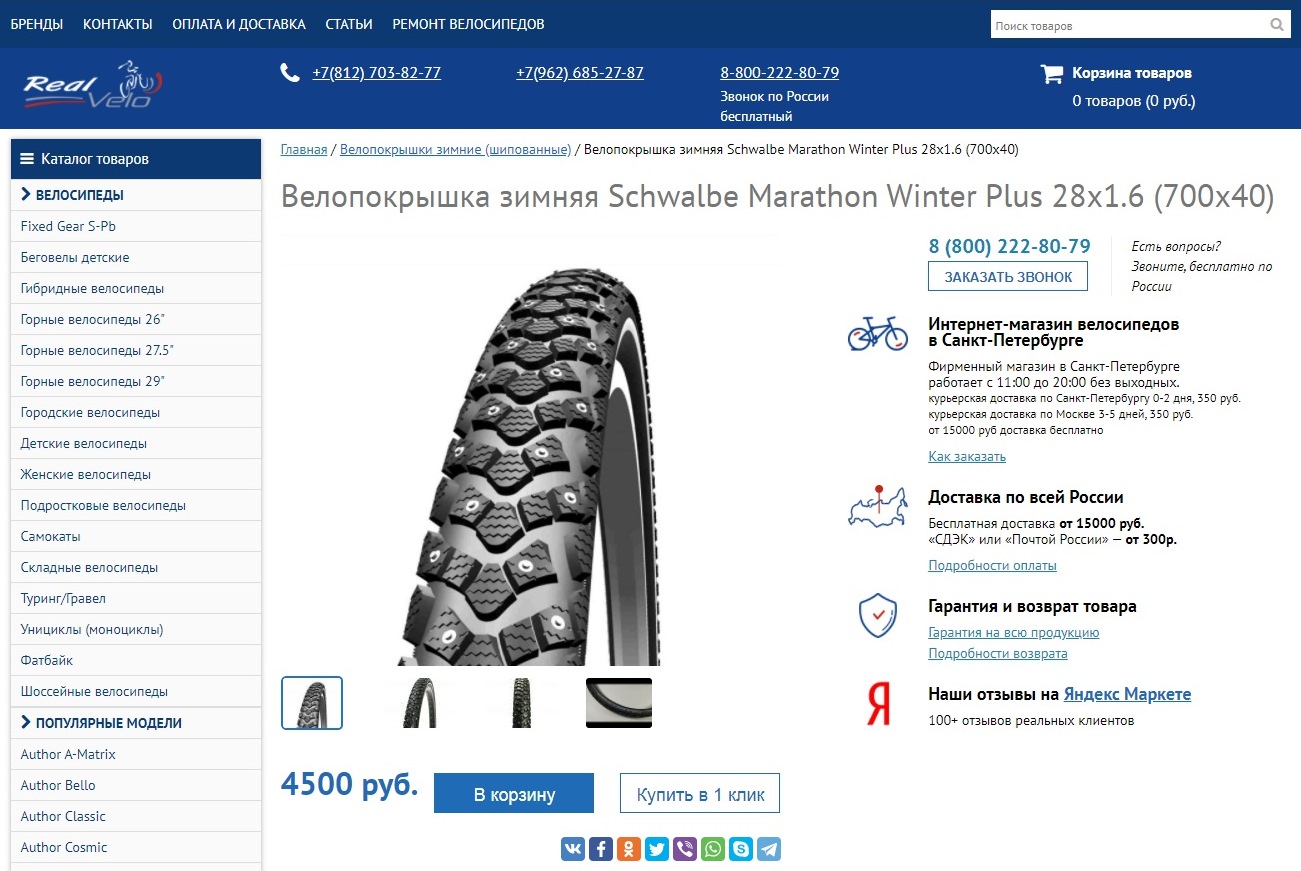Open the shopping cart icon
The image size is (1301, 871).
[x=1051, y=73]
